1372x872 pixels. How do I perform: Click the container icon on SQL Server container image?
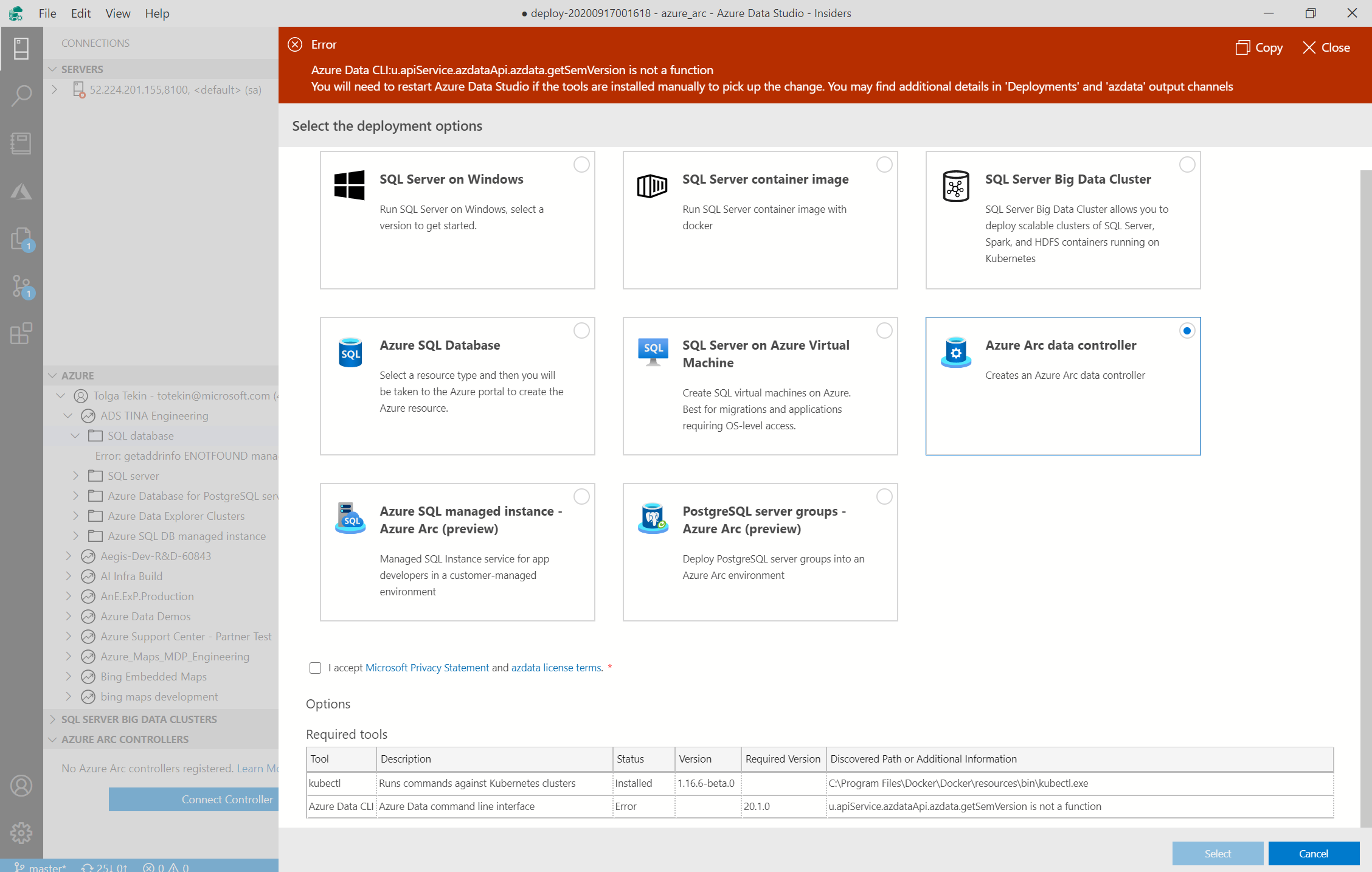tap(652, 185)
